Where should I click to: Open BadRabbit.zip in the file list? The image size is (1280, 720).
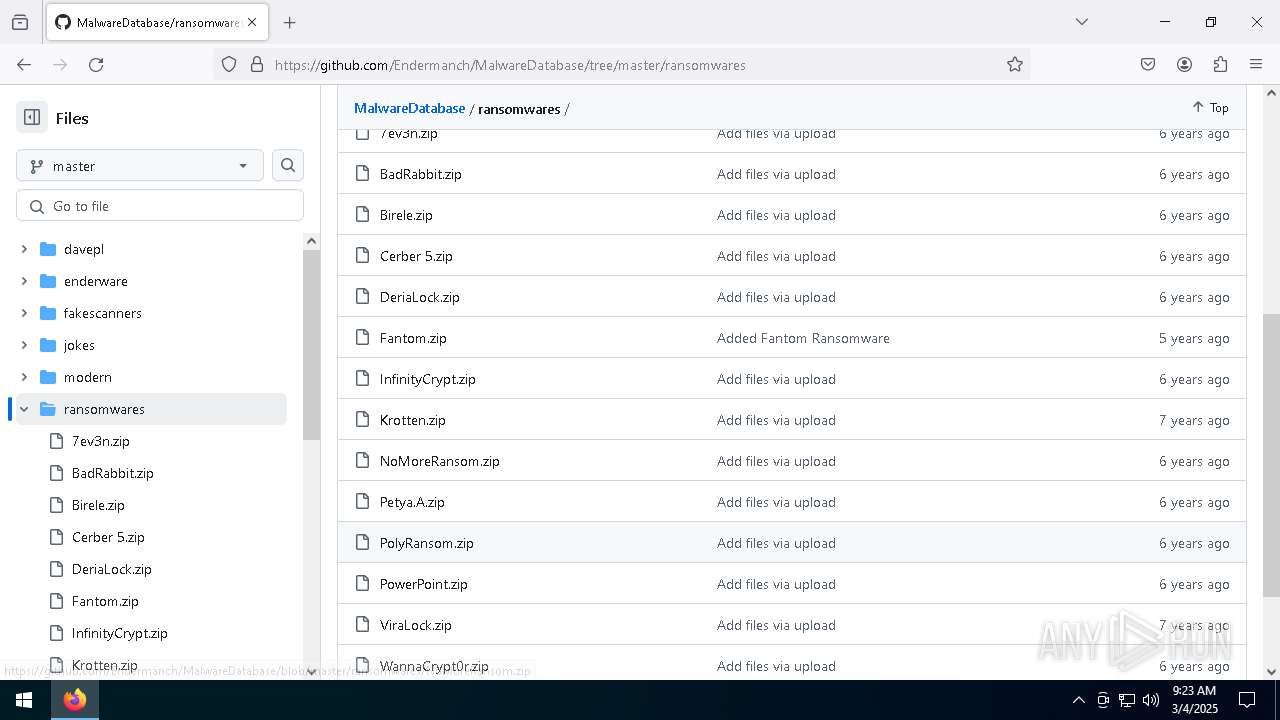tap(420, 174)
